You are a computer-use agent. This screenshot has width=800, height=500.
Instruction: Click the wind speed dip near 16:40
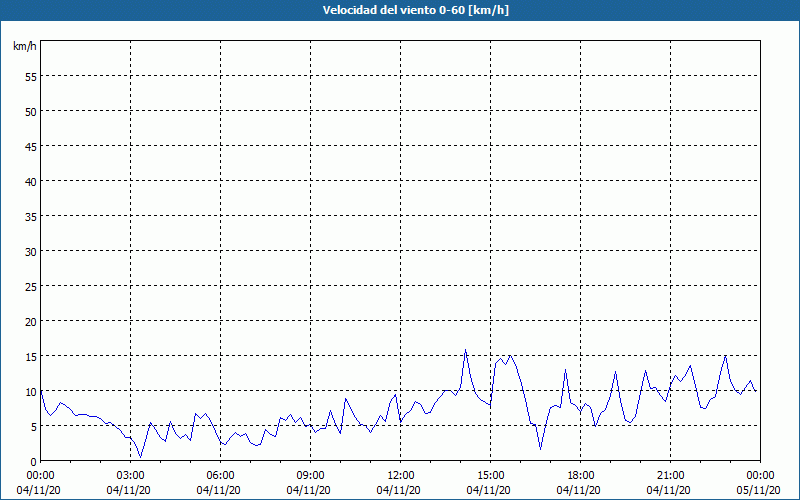tap(541, 449)
